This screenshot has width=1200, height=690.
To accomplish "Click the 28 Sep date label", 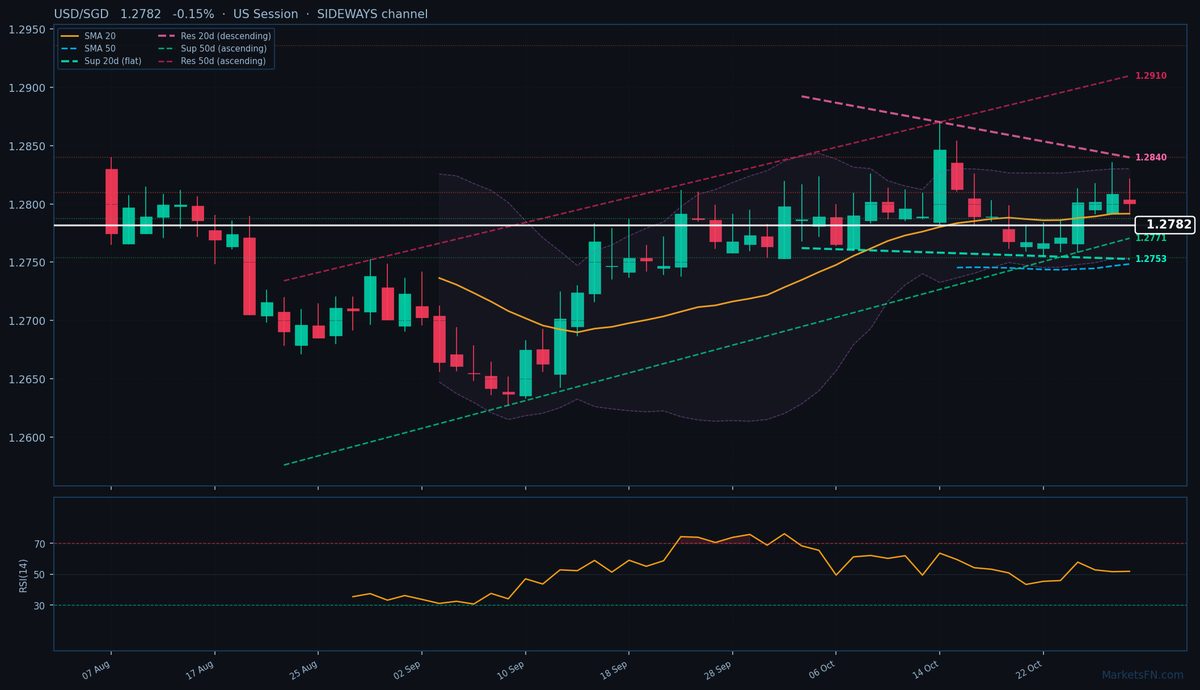I will pyautogui.click(x=718, y=668).
